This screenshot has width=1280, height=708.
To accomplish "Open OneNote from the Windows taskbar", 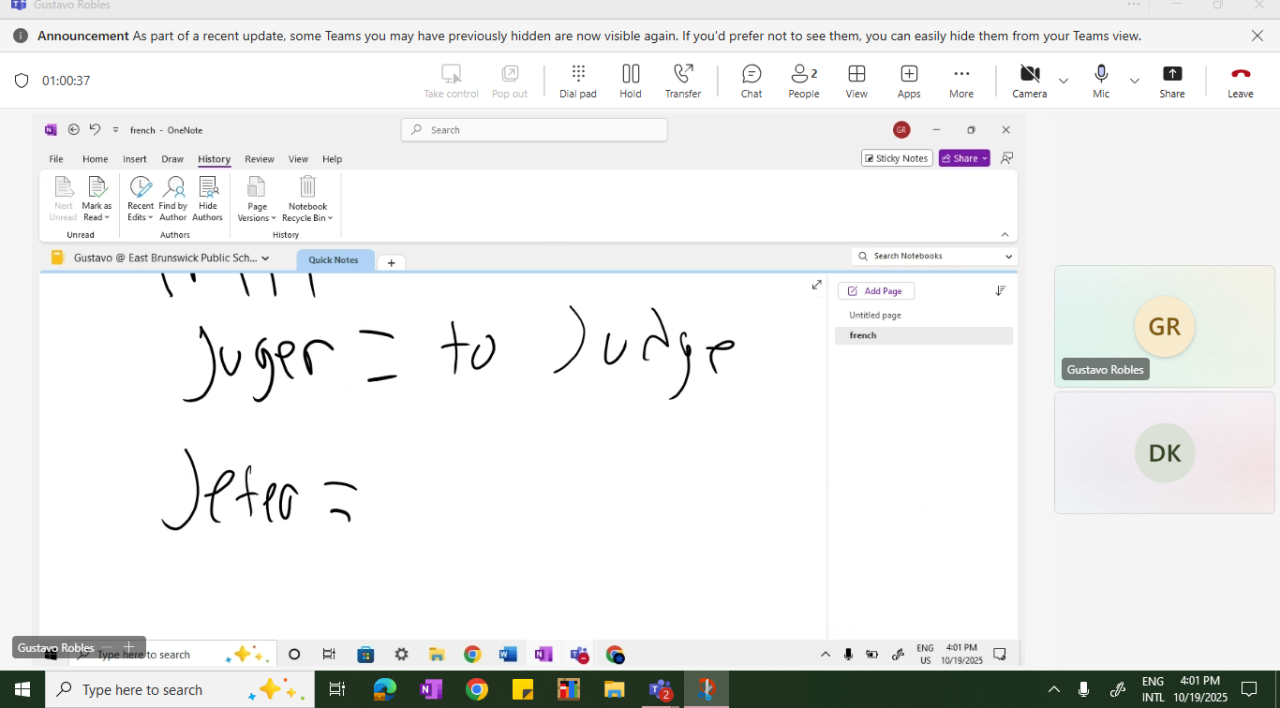I will pos(431,690).
